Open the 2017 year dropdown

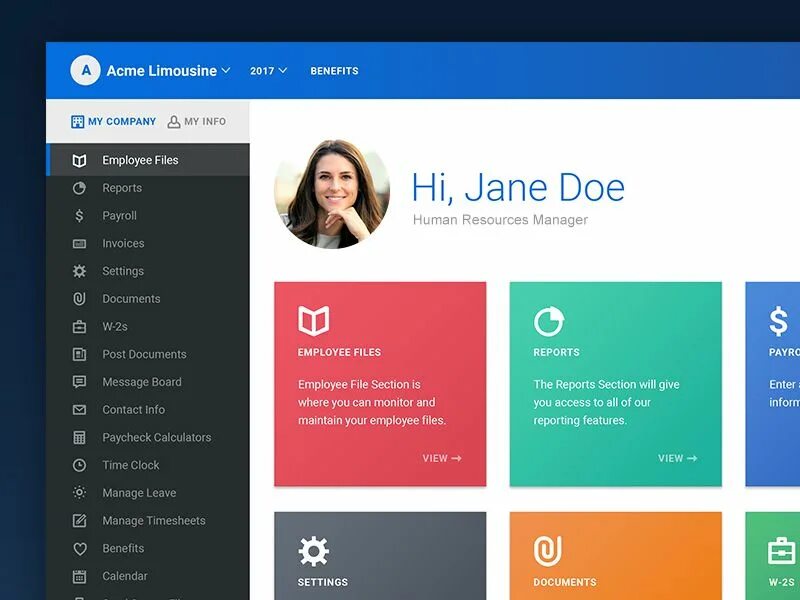tap(268, 71)
